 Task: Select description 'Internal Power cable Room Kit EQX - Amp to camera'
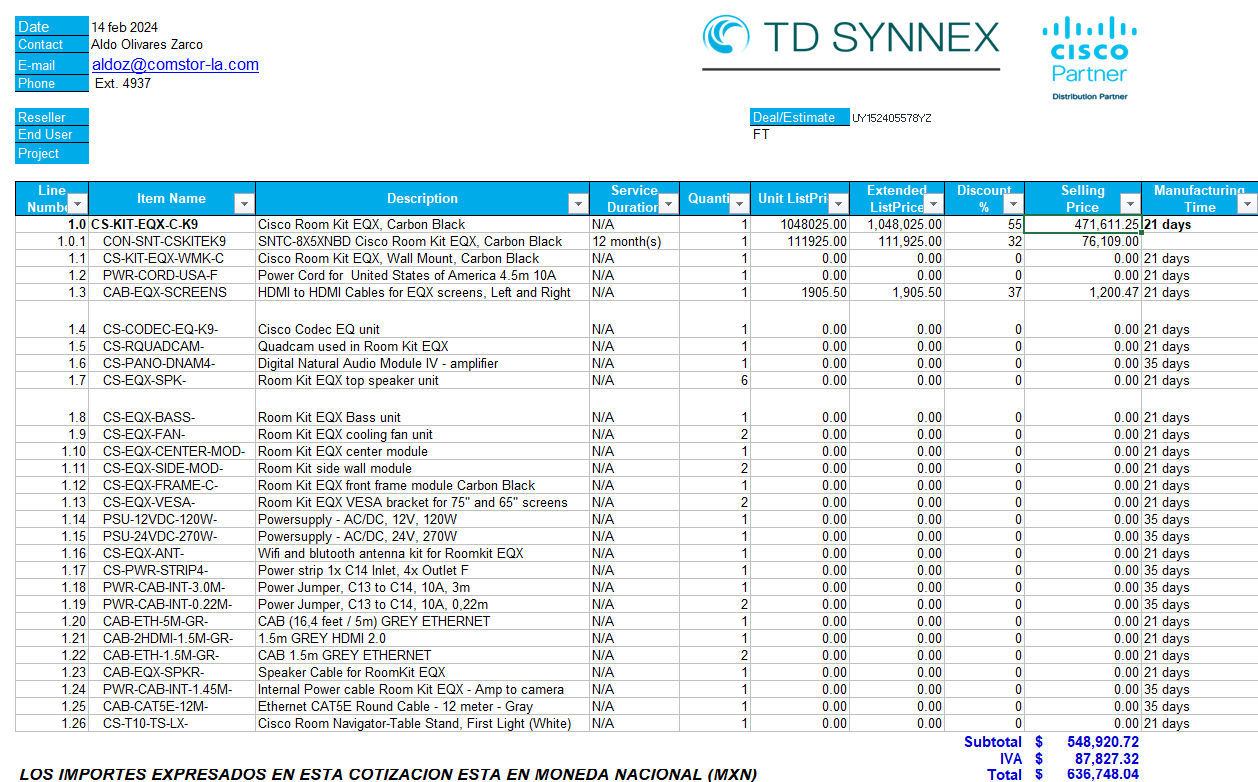click(411, 690)
